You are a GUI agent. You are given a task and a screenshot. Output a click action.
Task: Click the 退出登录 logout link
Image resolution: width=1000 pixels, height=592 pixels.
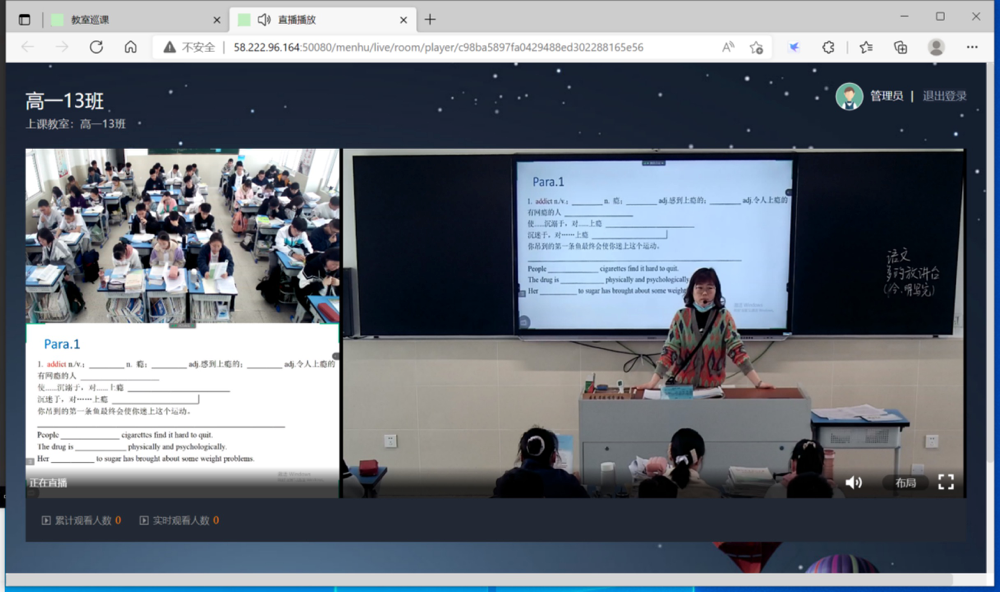coord(944,96)
